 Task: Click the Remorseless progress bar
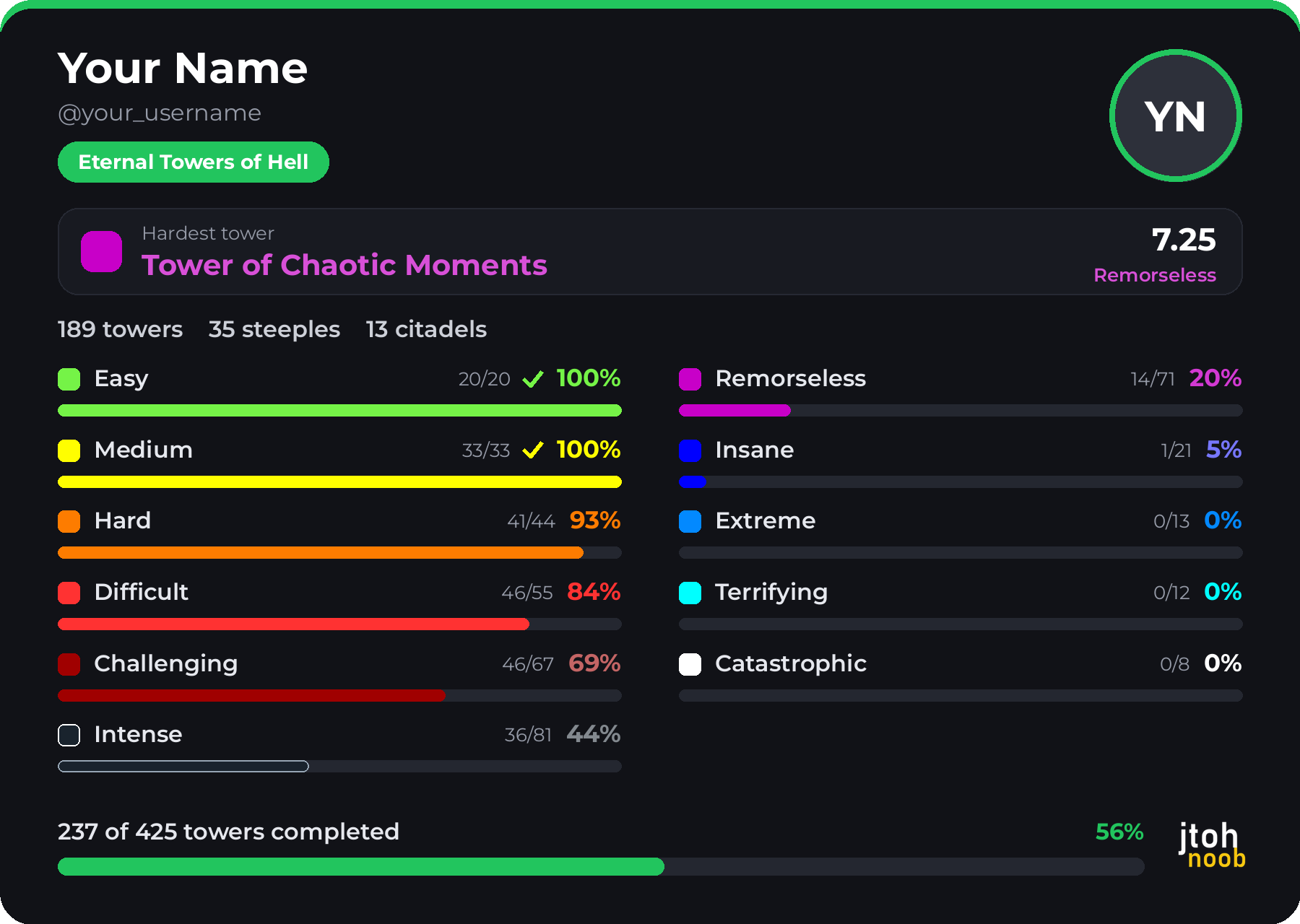(961, 410)
